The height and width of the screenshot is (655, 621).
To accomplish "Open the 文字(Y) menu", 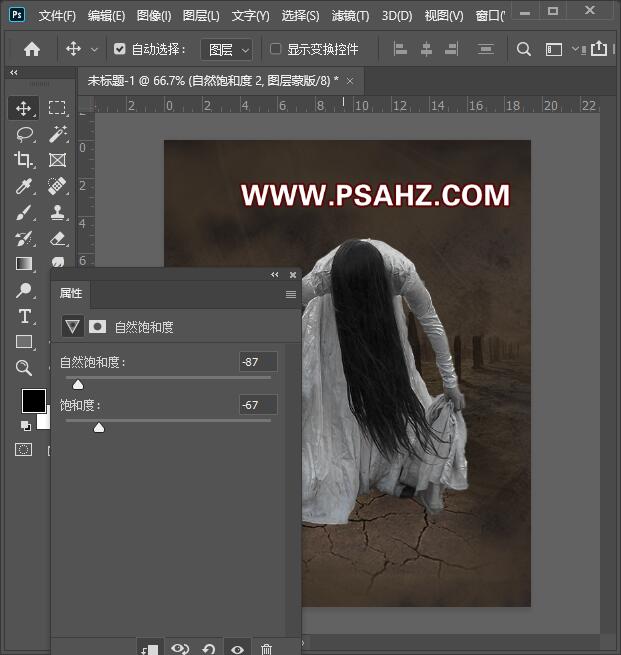I will click(251, 16).
